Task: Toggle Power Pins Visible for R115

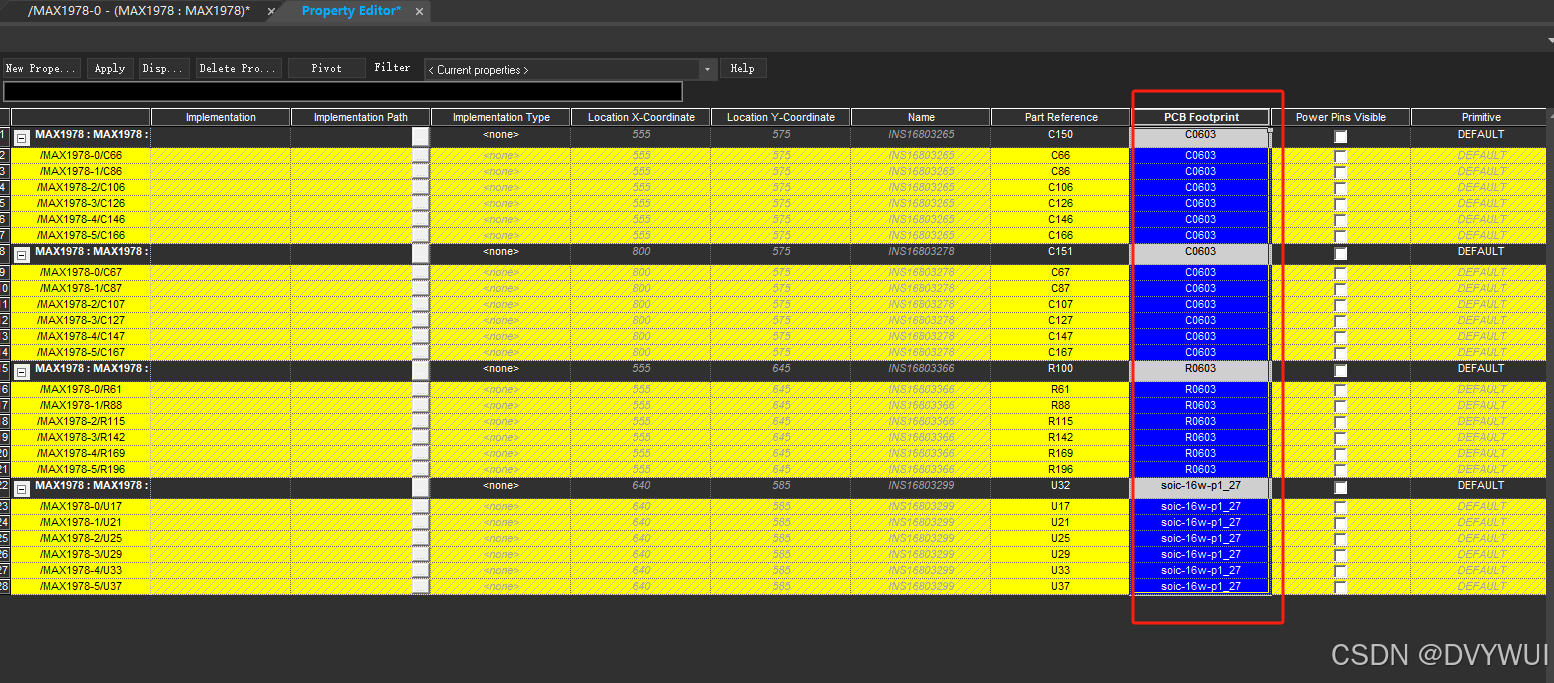Action: pyautogui.click(x=1340, y=422)
